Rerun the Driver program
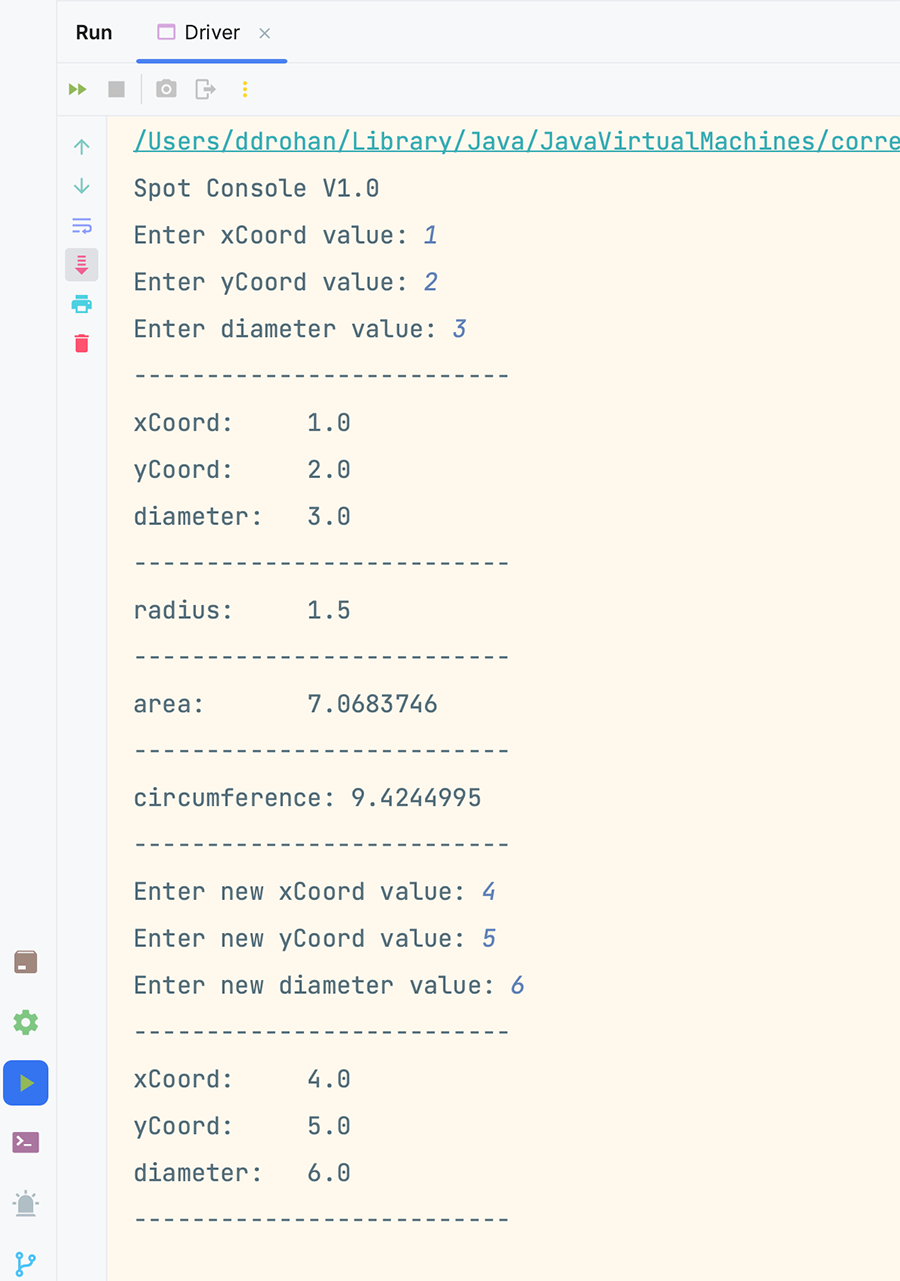The image size is (900, 1281). [x=78, y=90]
